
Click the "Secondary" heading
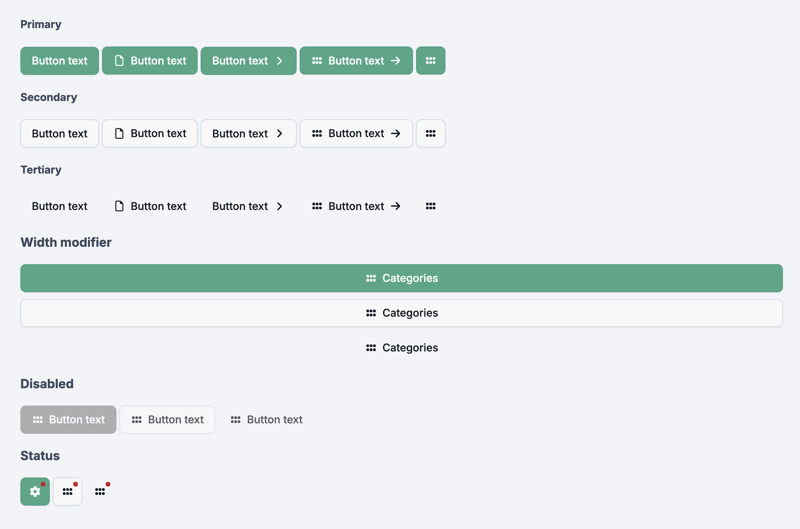click(48, 97)
